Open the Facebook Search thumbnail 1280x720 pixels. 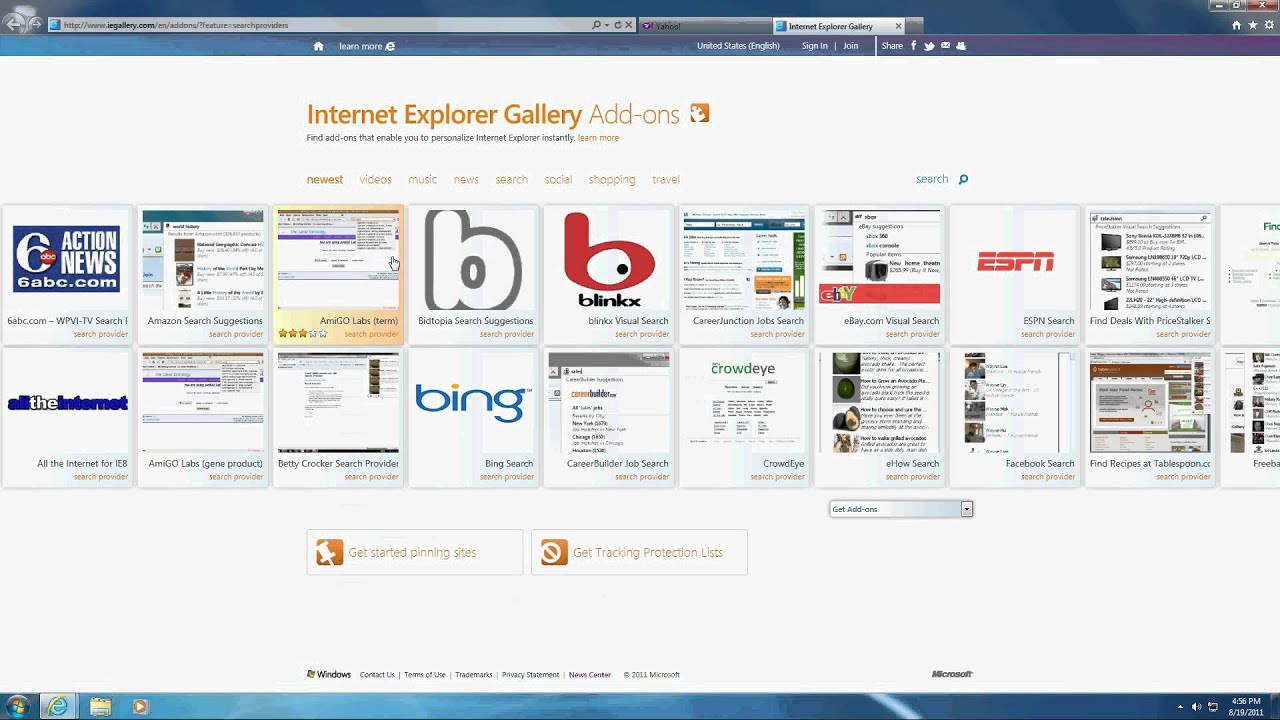tap(1015, 416)
